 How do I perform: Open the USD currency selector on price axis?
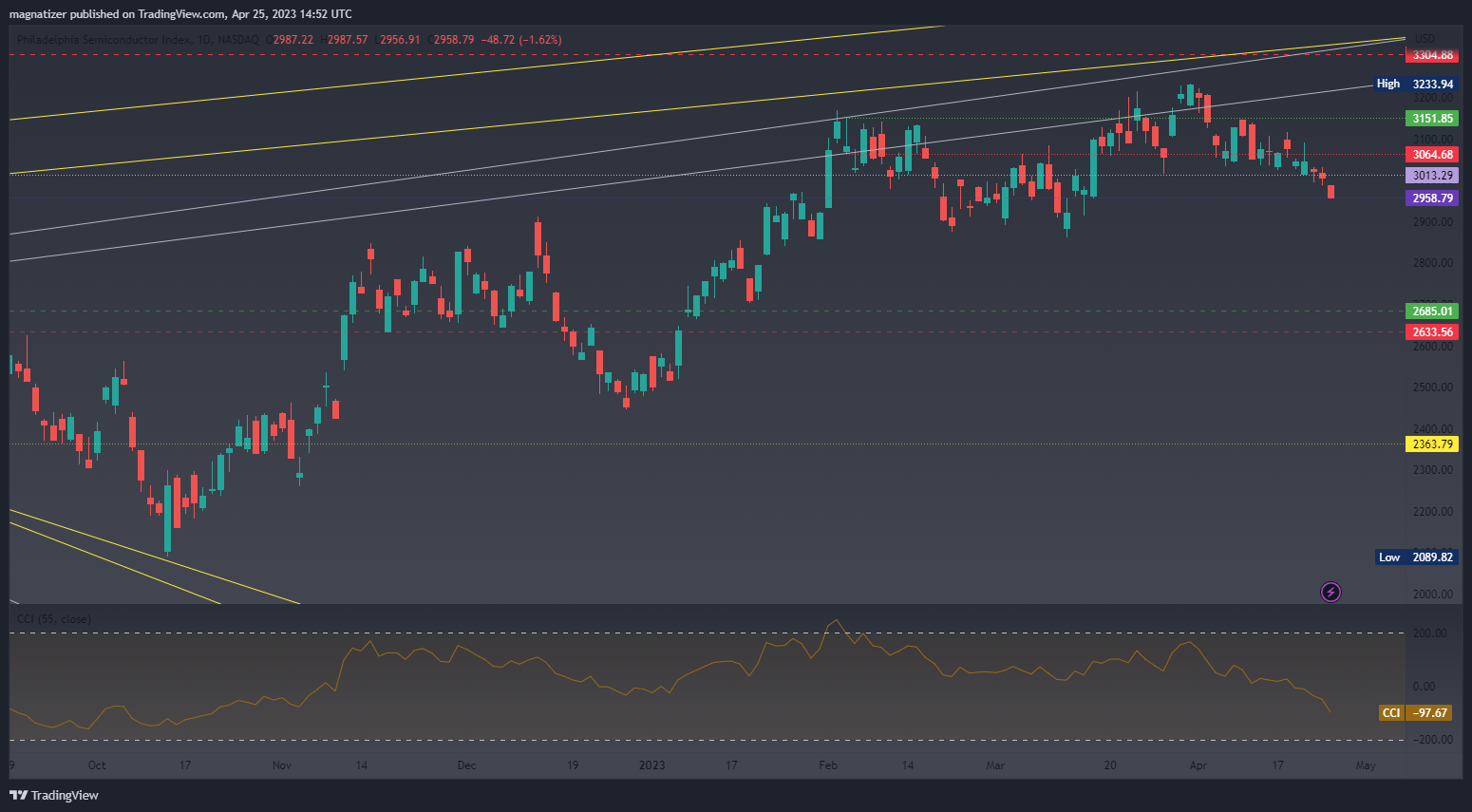[x=1425, y=39]
